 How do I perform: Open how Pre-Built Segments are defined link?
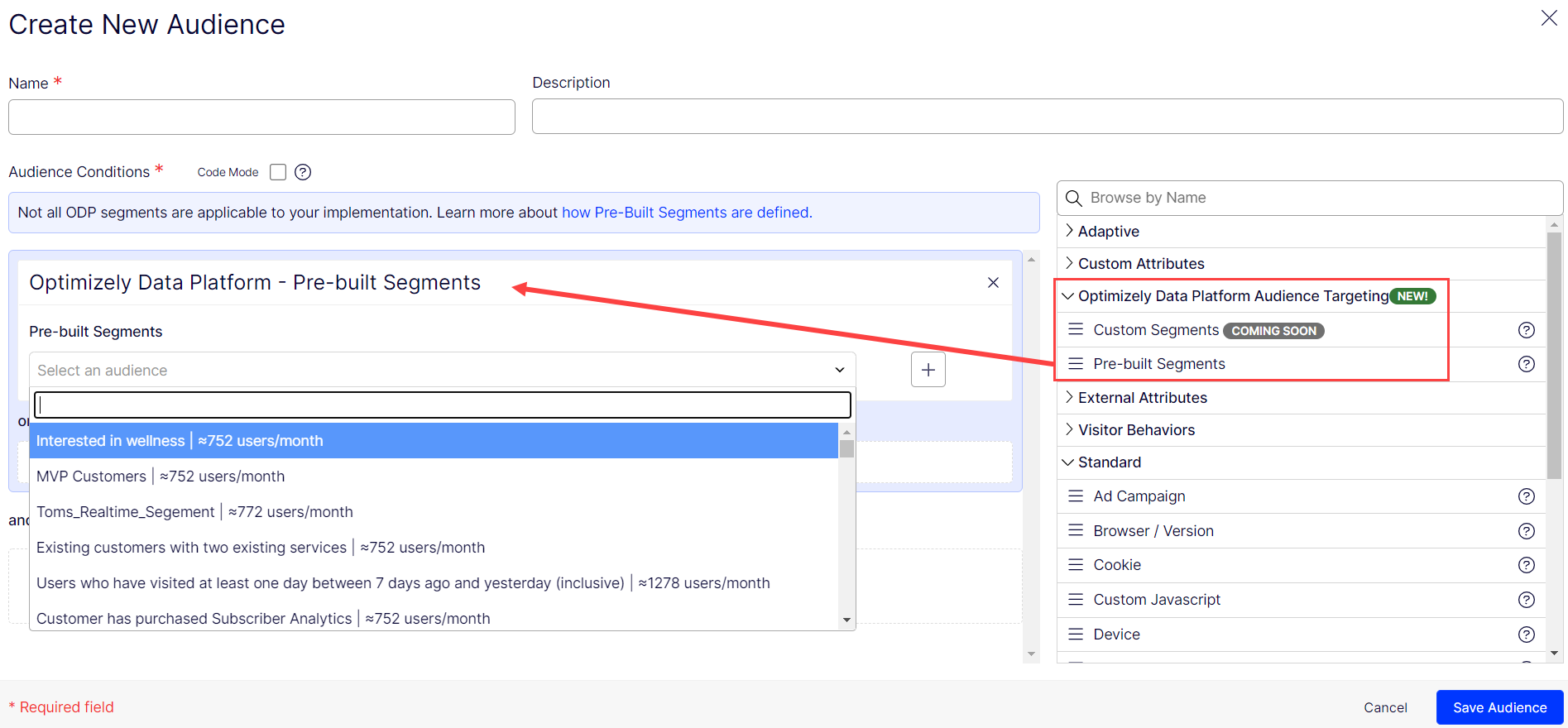(x=687, y=213)
